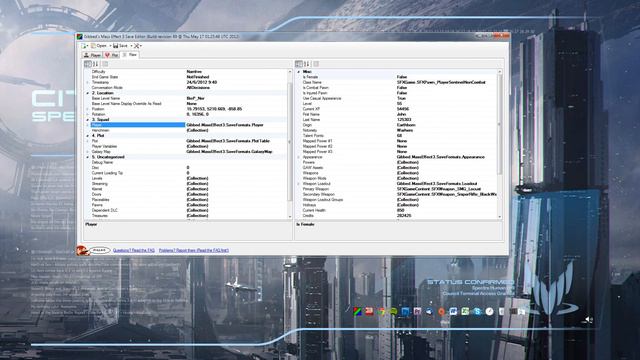Switch to the Plot tab
Image resolution: width=640 pixels, height=360 pixels.
[x=111, y=55]
